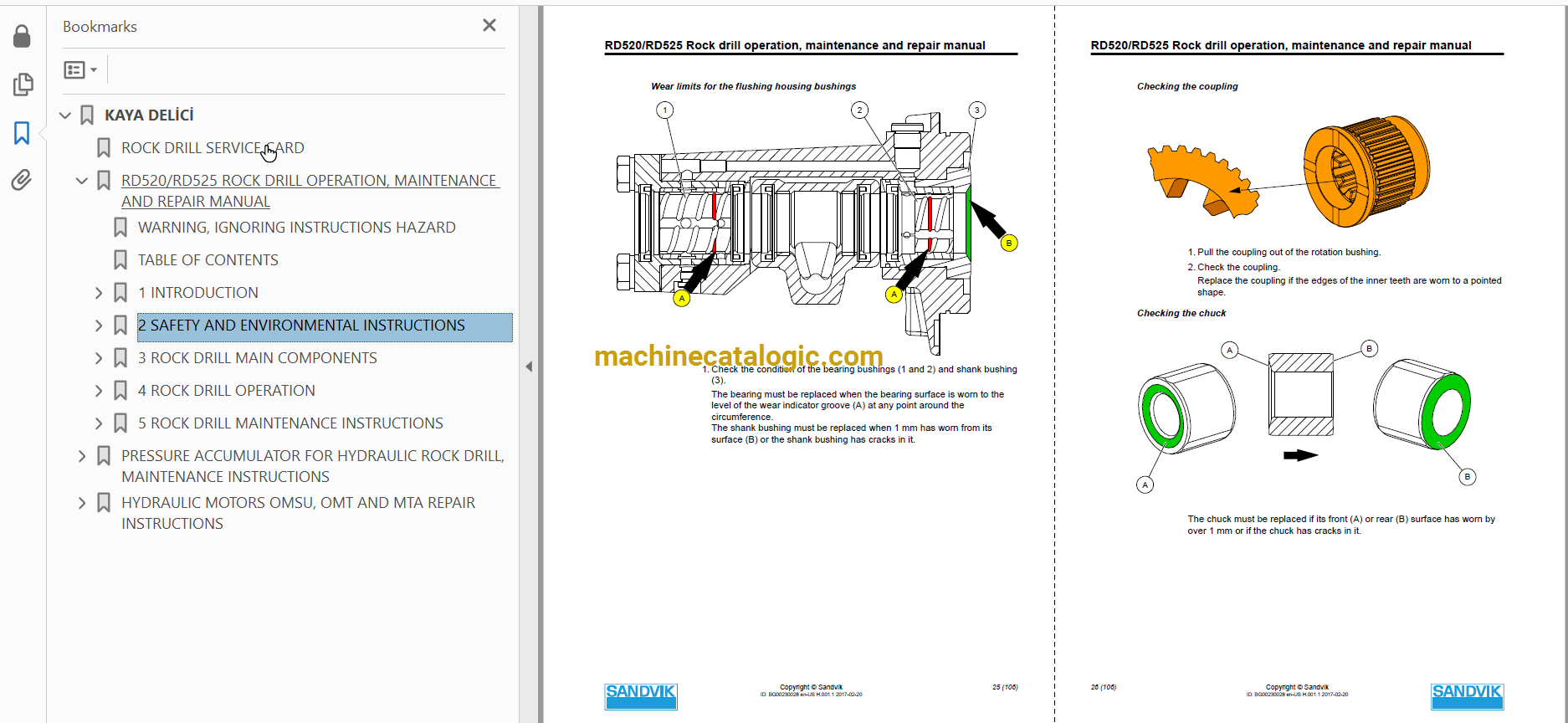Open the bookmark options dropdown menu
This screenshot has height=723, width=1568.
pyautogui.click(x=80, y=70)
